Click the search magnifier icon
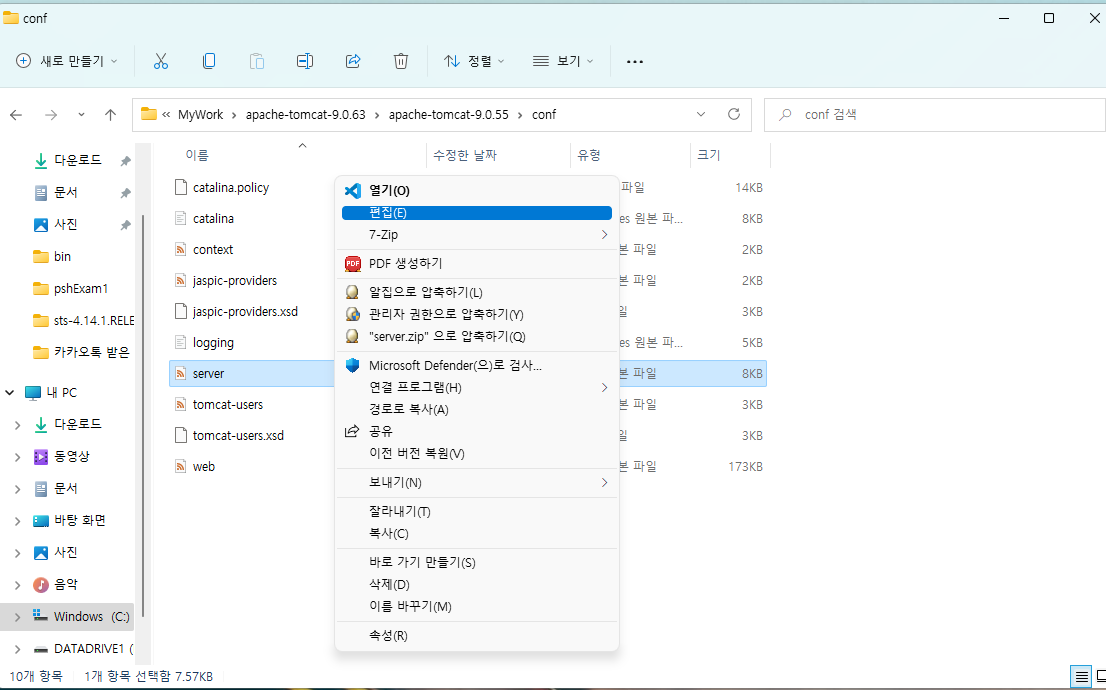 point(785,114)
